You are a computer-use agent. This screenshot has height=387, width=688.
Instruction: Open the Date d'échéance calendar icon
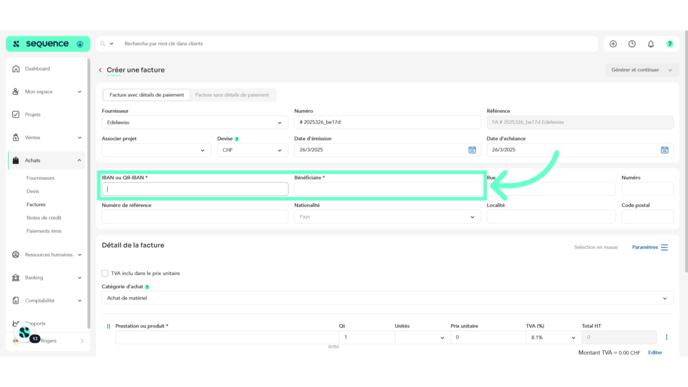[x=665, y=150]
